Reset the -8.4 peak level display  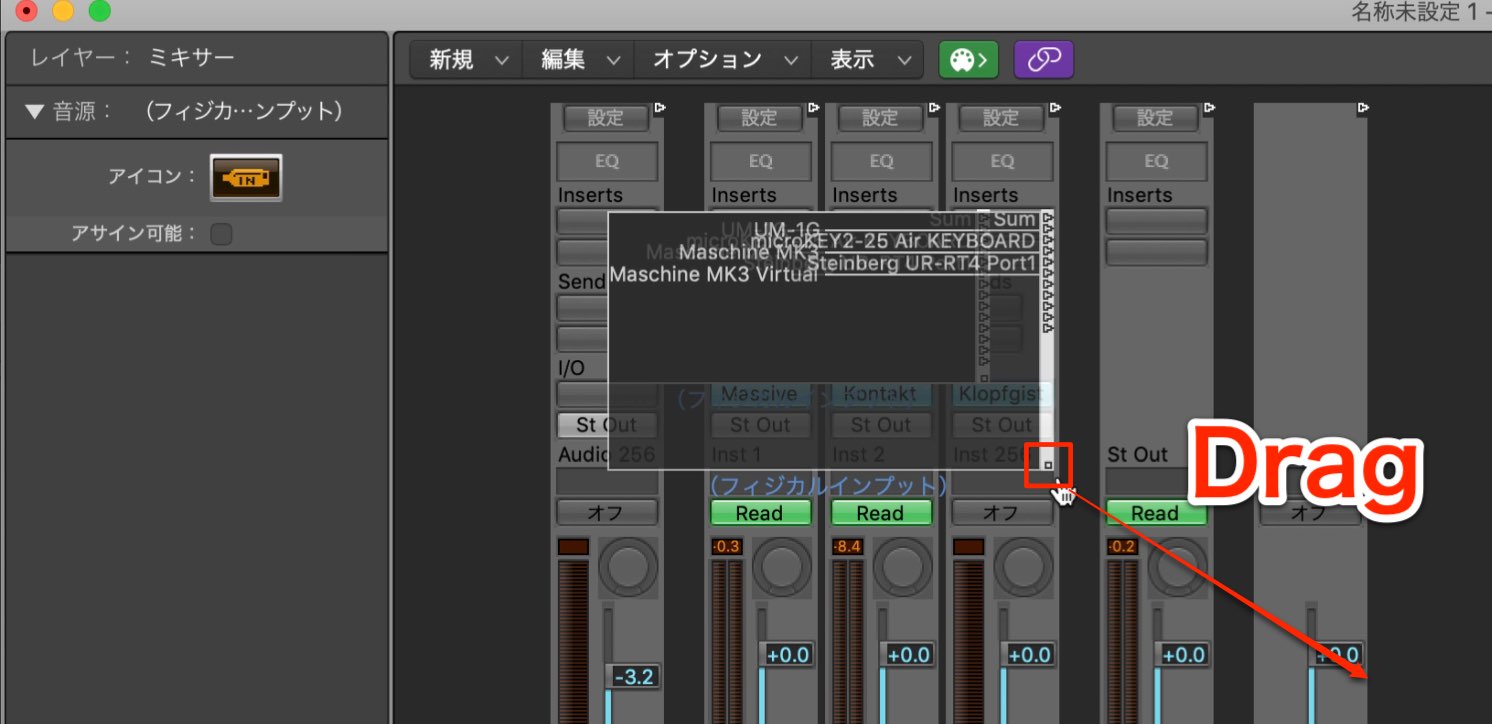point(848,547)
